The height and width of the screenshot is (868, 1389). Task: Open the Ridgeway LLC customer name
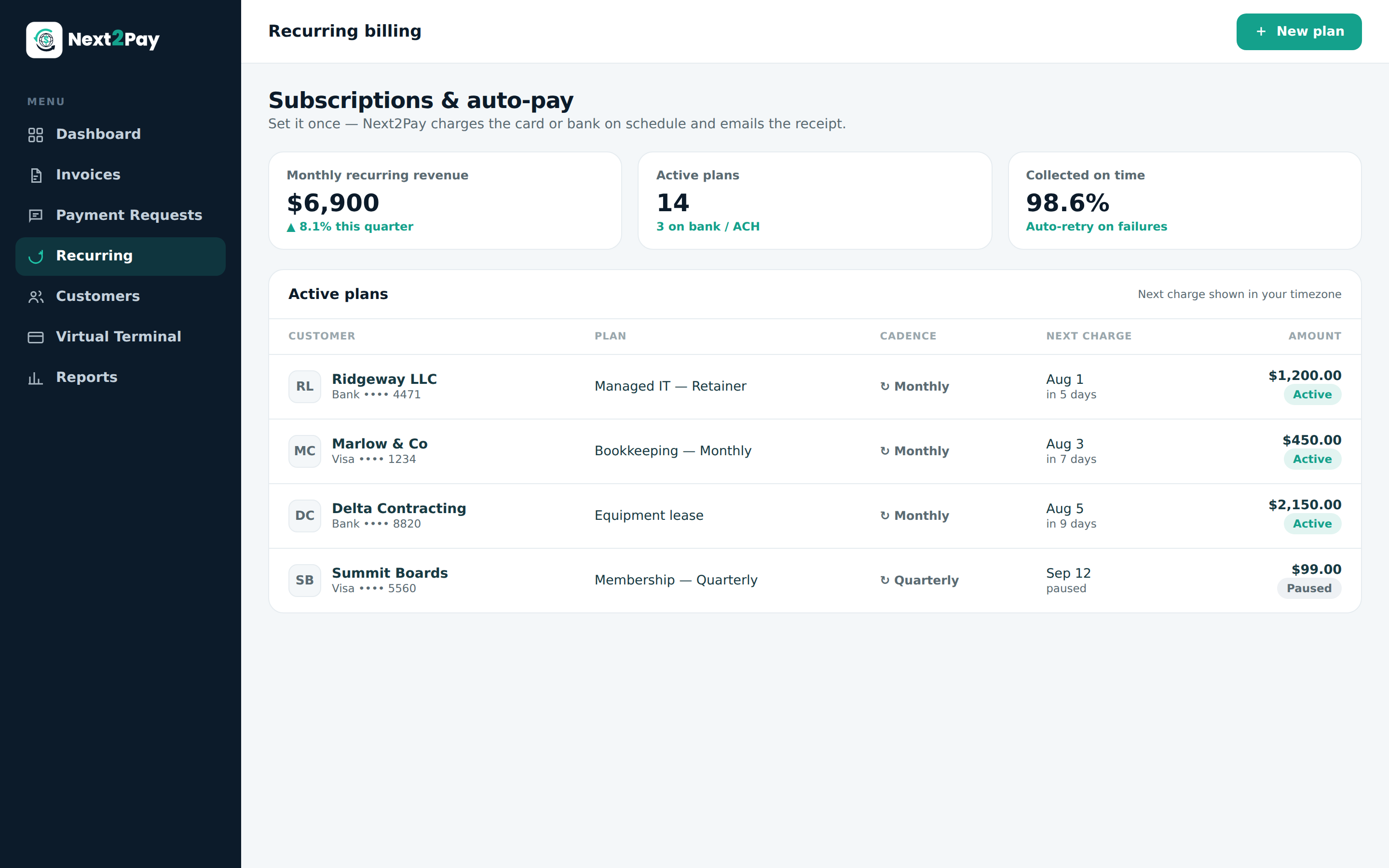(x=384, y=379)
